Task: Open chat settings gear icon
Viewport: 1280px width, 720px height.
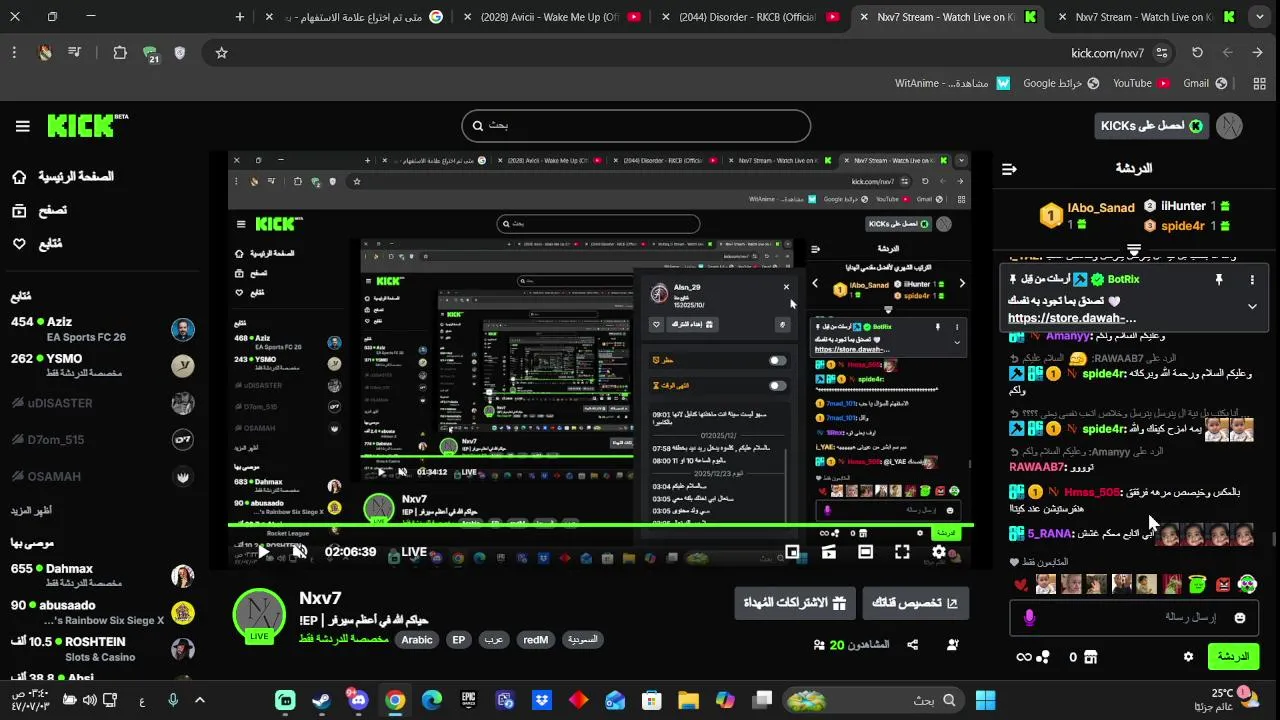Action: (1188, 657)
